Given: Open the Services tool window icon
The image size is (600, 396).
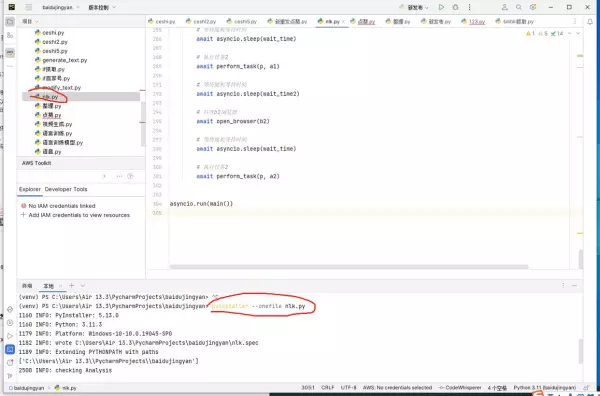Looking at the screenshot, I should pyautogui.click(x=10, y=323).
